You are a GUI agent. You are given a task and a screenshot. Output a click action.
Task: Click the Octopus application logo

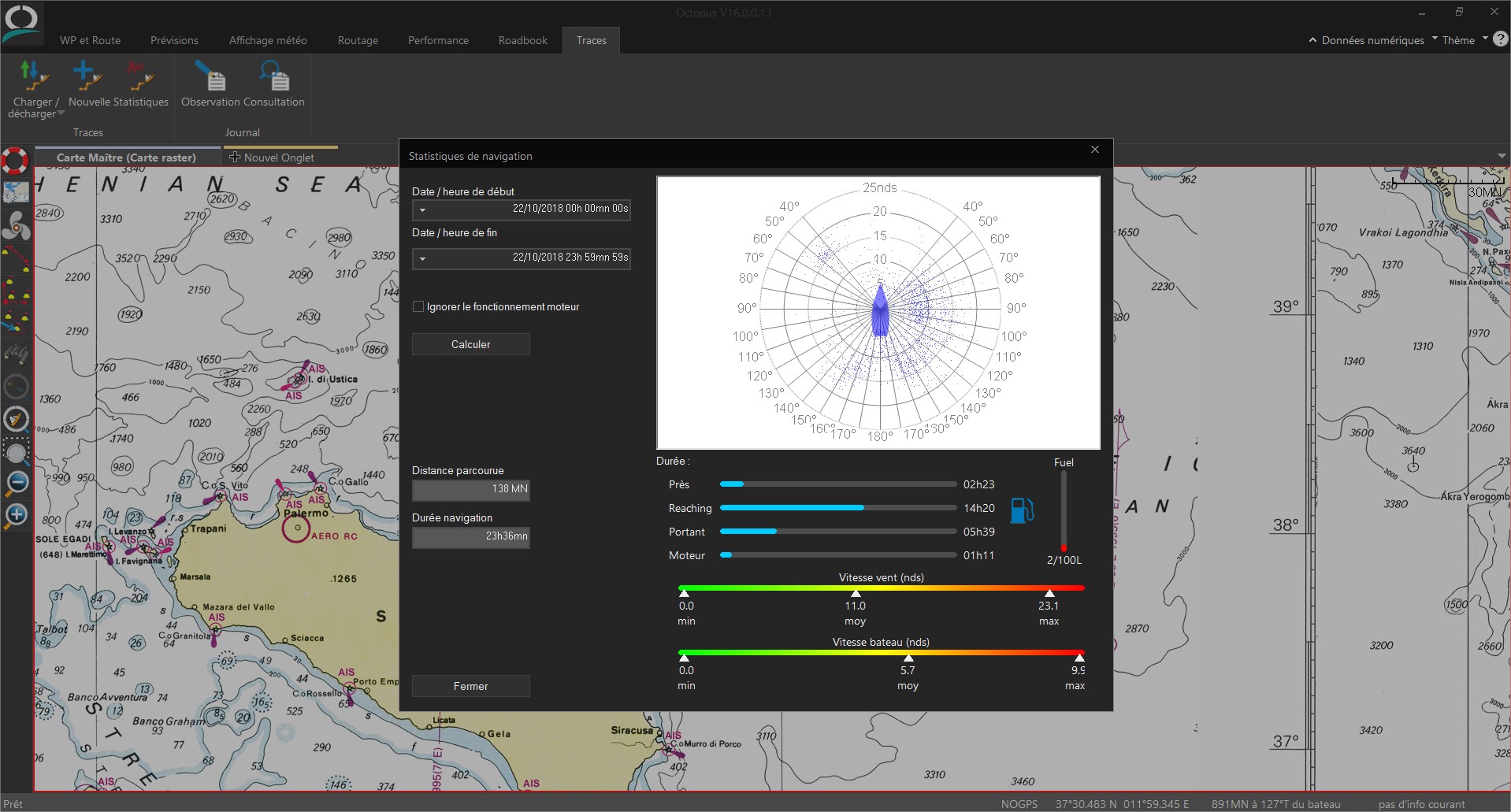[21, 24]
